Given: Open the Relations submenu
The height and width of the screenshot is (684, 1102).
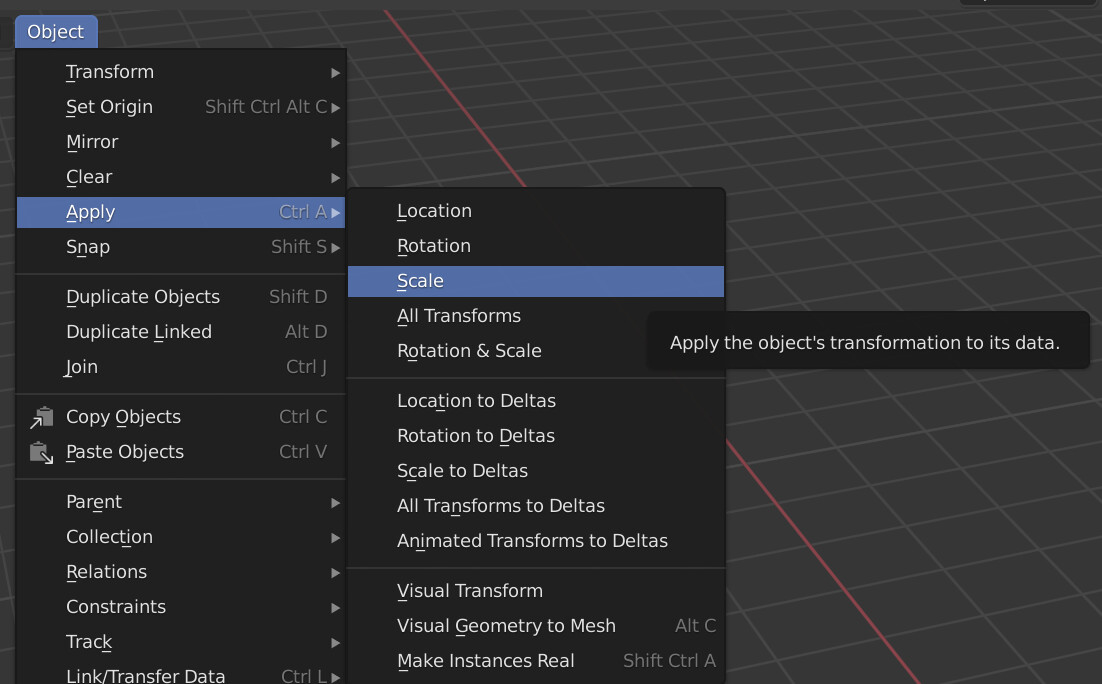Looking at the screenshot, I should [x=106, y=571].
